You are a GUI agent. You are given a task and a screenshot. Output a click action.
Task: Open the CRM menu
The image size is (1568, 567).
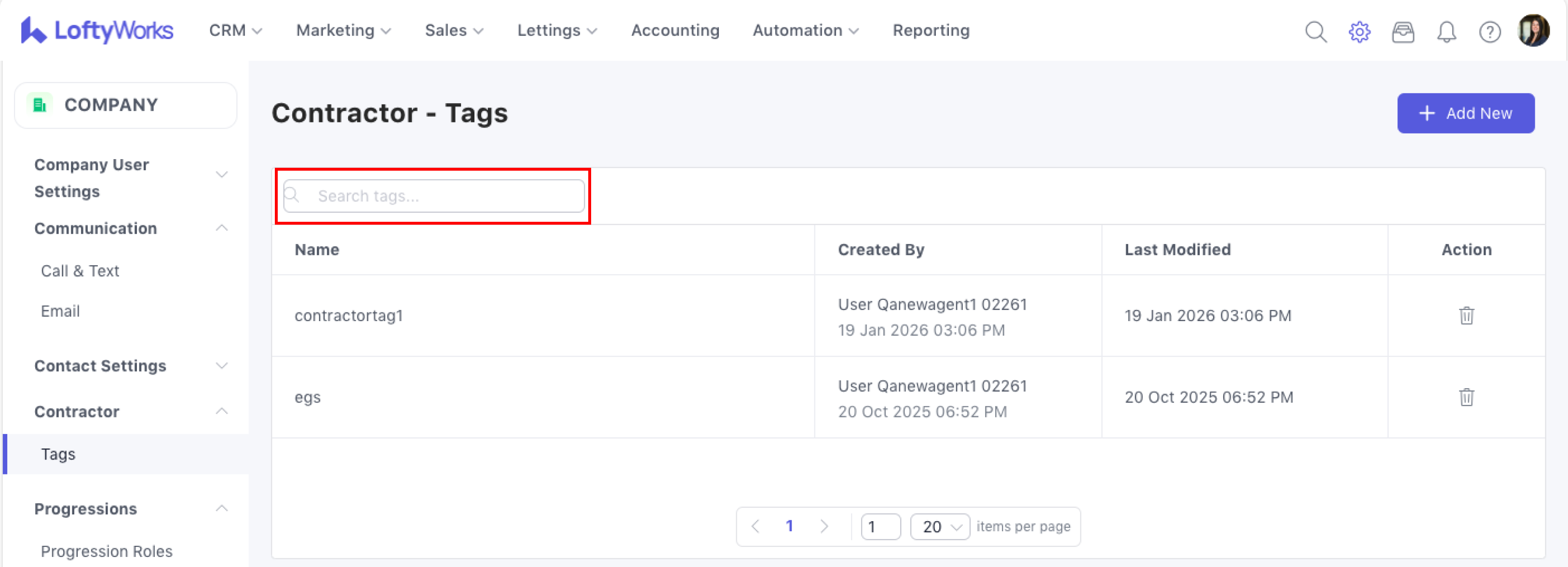pos(235,30)
